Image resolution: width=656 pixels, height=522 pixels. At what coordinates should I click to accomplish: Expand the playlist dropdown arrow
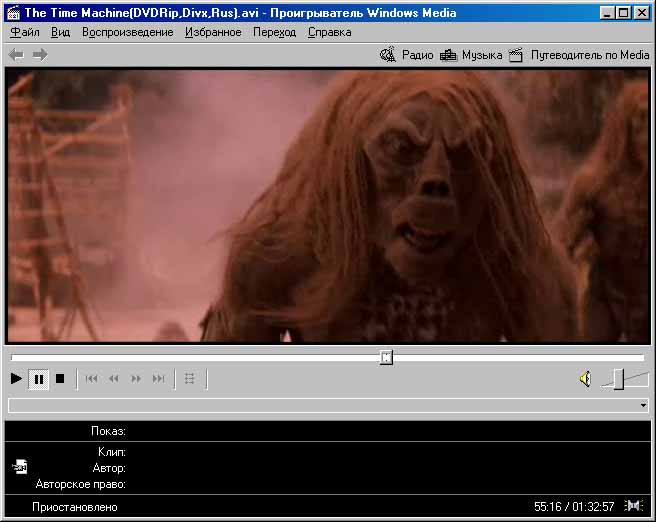[x=643, y=406]
